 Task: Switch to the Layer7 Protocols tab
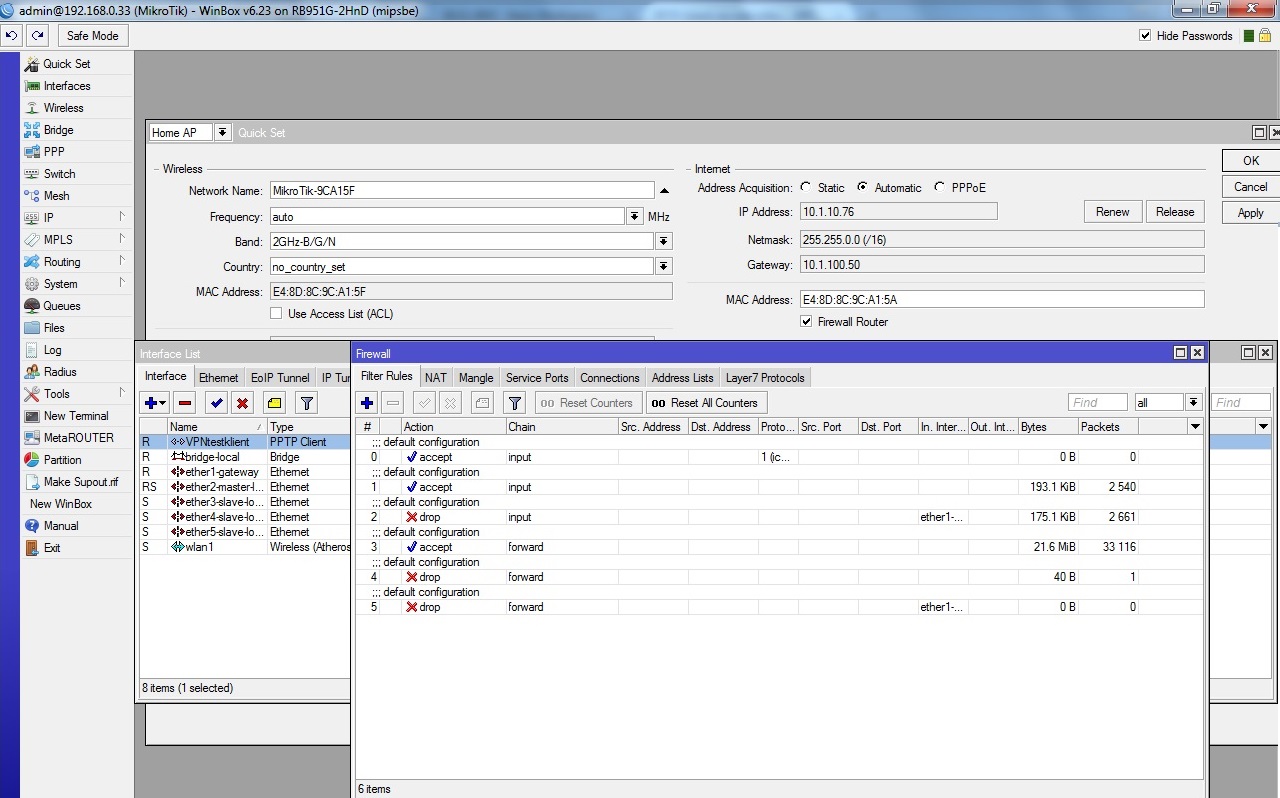click(765, 377)
